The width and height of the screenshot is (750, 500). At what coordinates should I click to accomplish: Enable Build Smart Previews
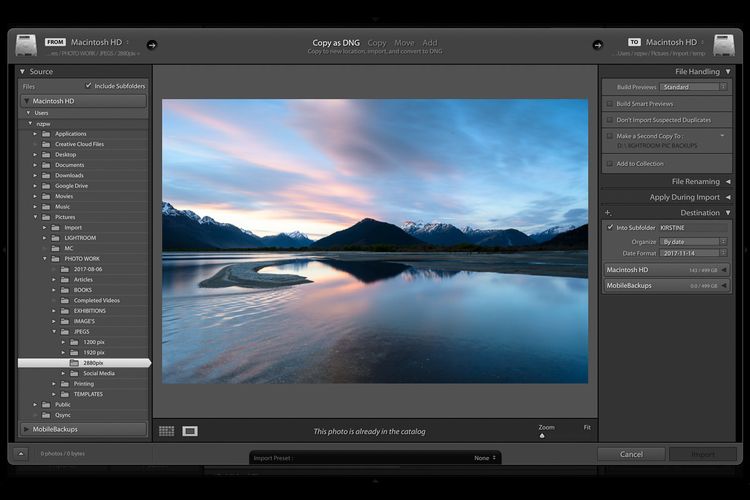(x=610, y=104)
